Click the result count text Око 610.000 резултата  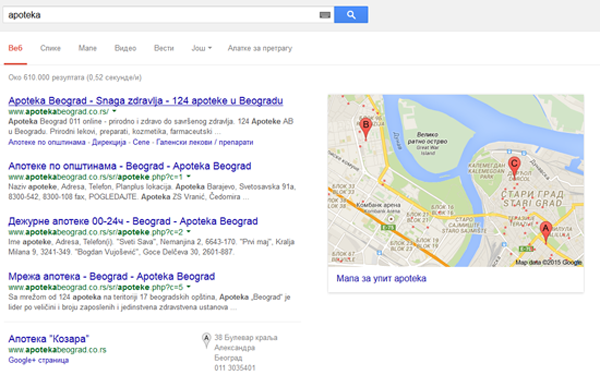[x=75, y=77]
